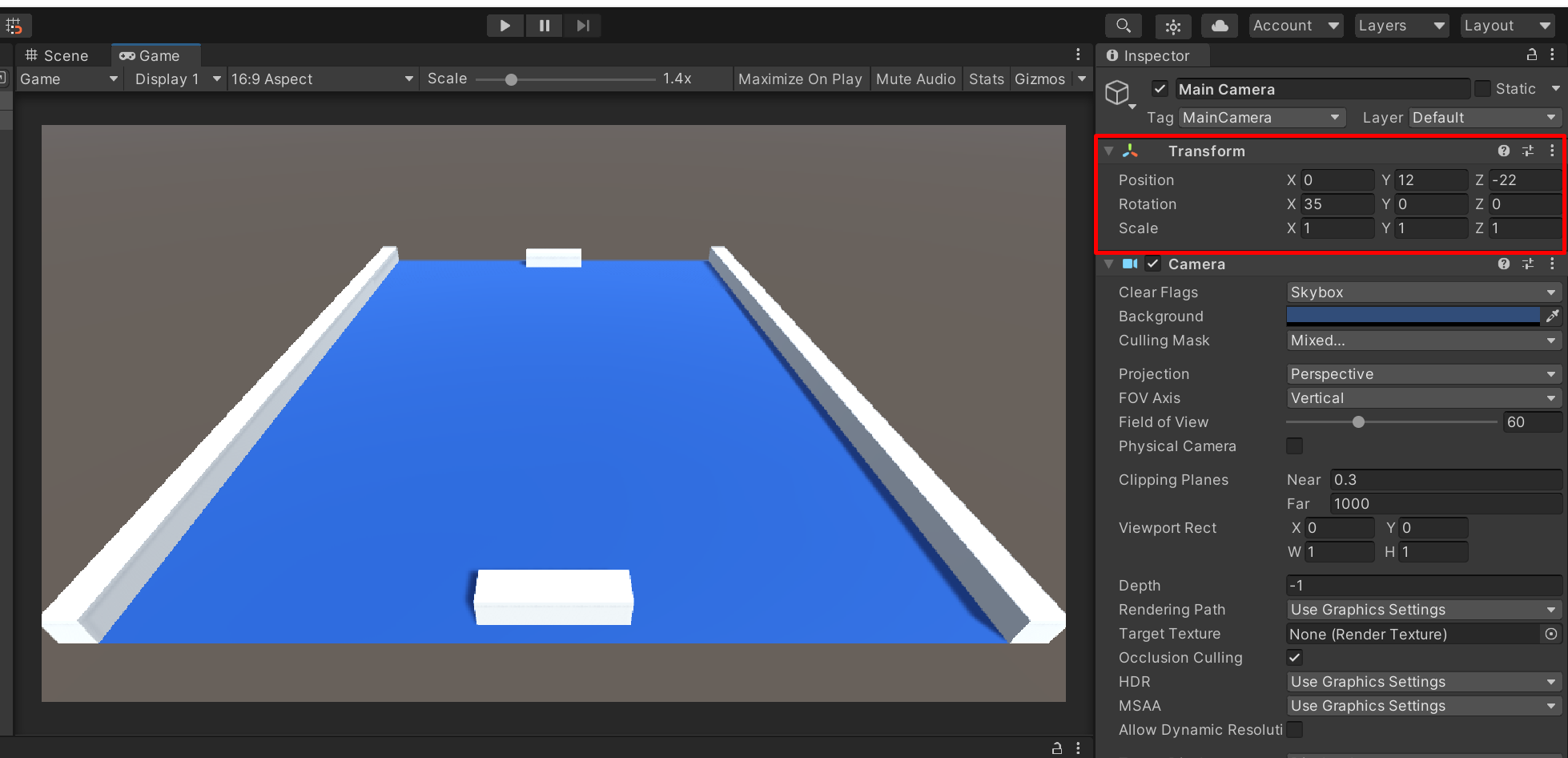This screenshot has width=1568, height=758.
Task: Open the Inspector more options menu
Action: 1552,54
